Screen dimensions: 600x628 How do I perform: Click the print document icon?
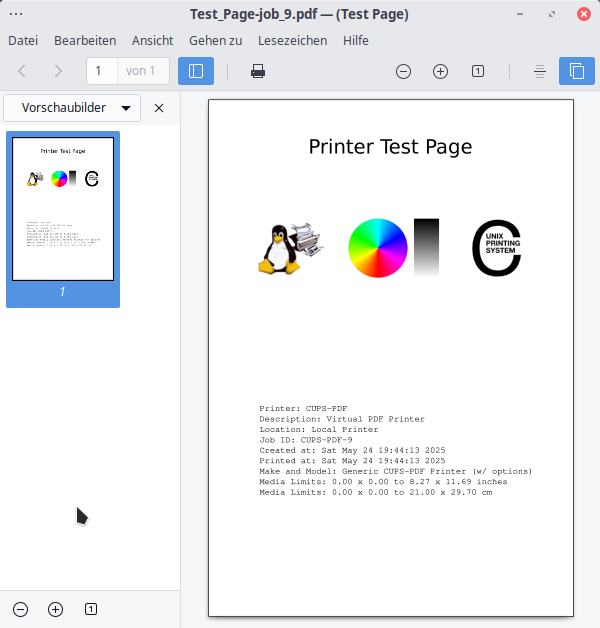coord(258,71)
